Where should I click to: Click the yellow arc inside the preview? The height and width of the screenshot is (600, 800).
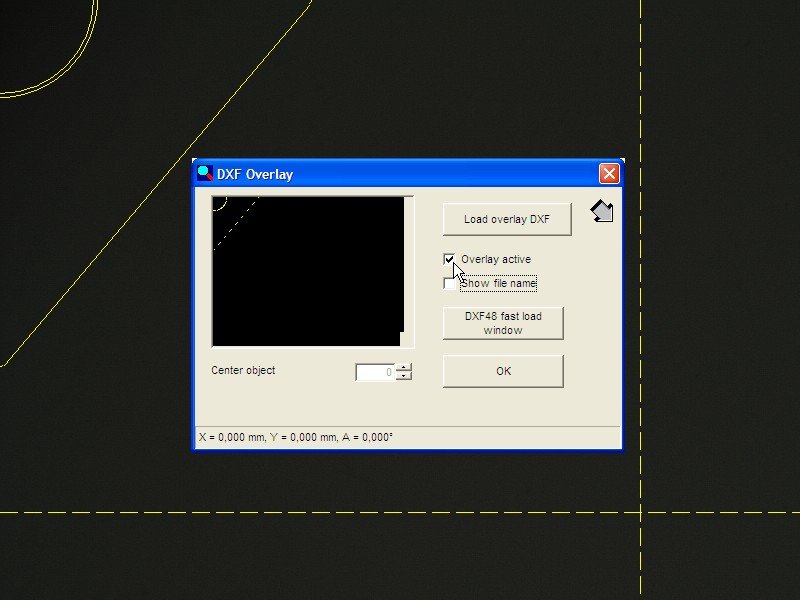click(224, 205)
